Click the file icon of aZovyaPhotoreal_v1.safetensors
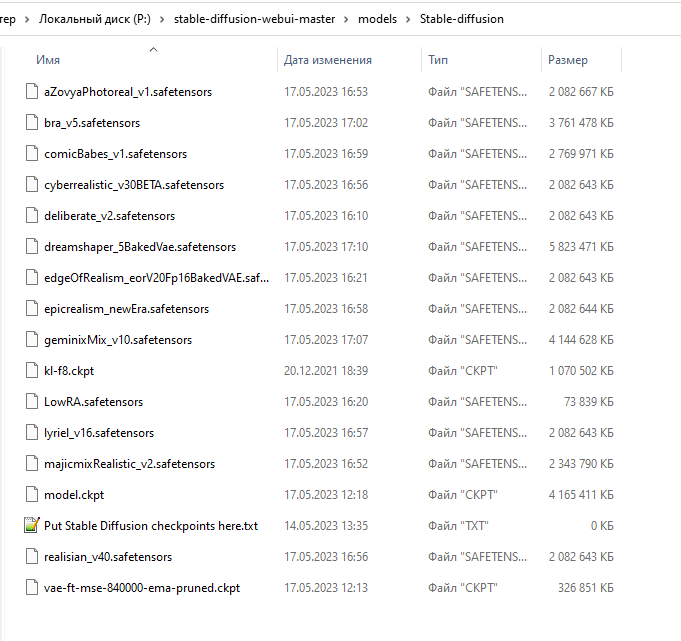 tap(32, 92)
